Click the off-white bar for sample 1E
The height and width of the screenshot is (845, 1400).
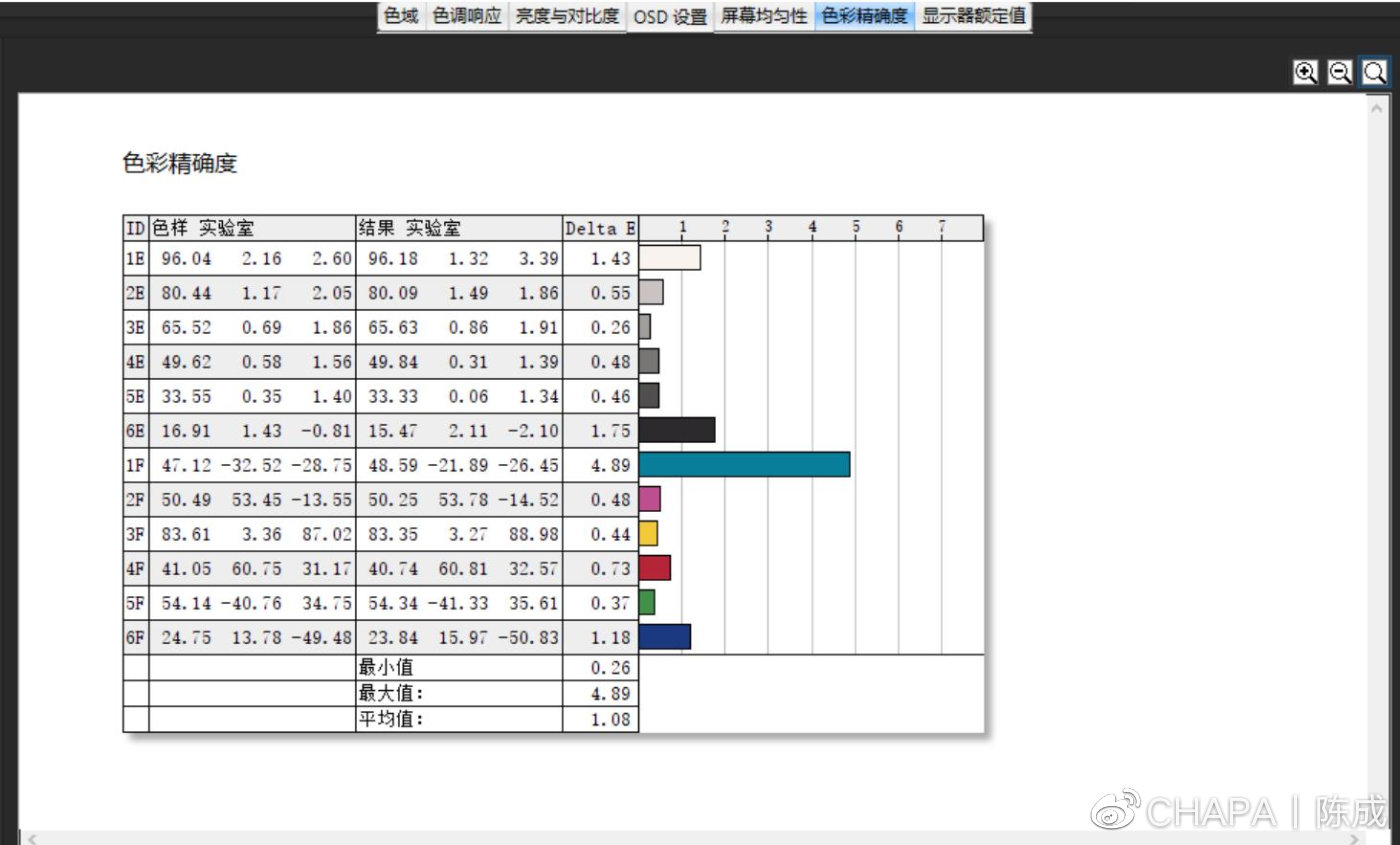pos(670,258)
